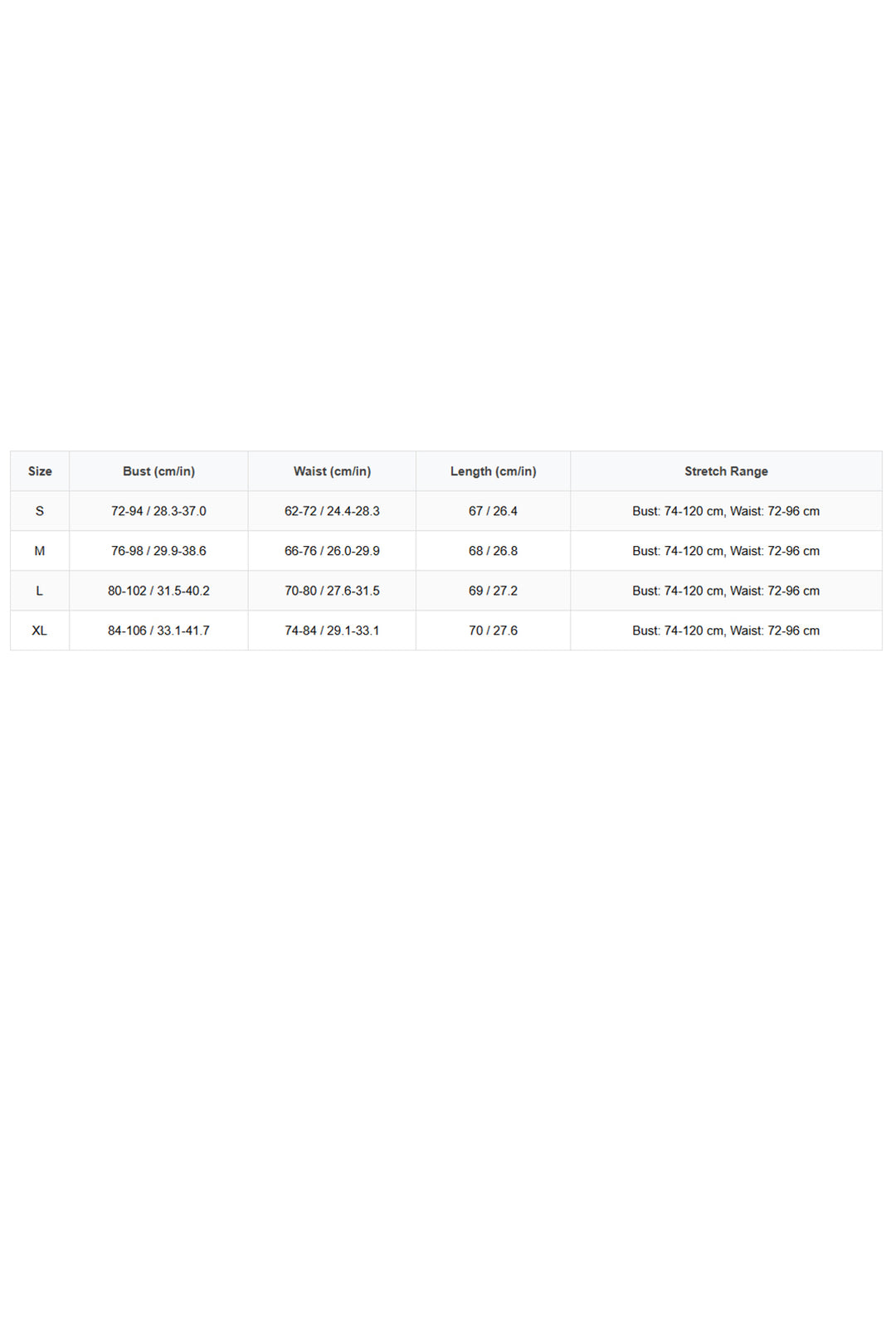Screen dimensions: 896x1344
Task: Click bust value 72-94 / 28.3-37.0
Action: (158, 511)
